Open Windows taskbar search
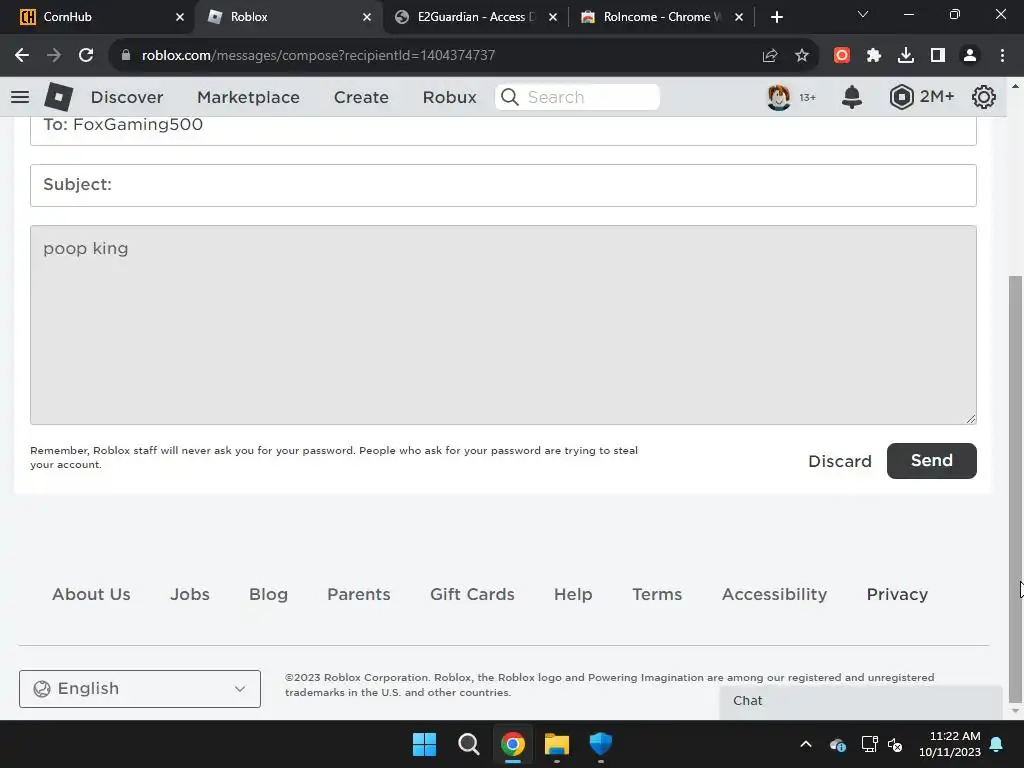Screen dimensions: 1024x768 click(468, 744)
